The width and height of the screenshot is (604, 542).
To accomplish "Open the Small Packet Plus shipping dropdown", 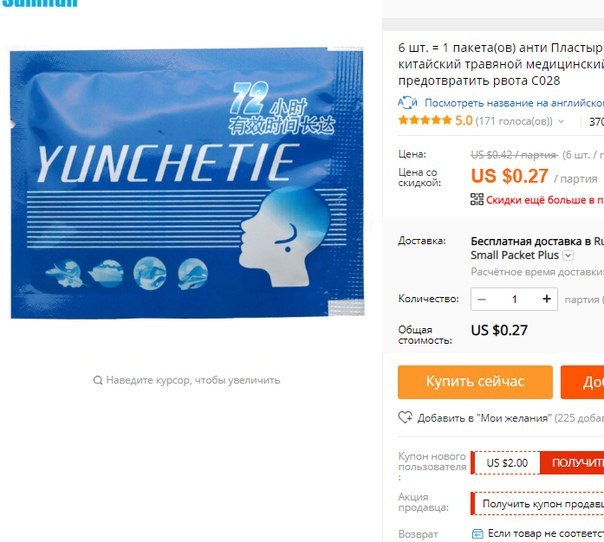I will click(x=568, y=255).
